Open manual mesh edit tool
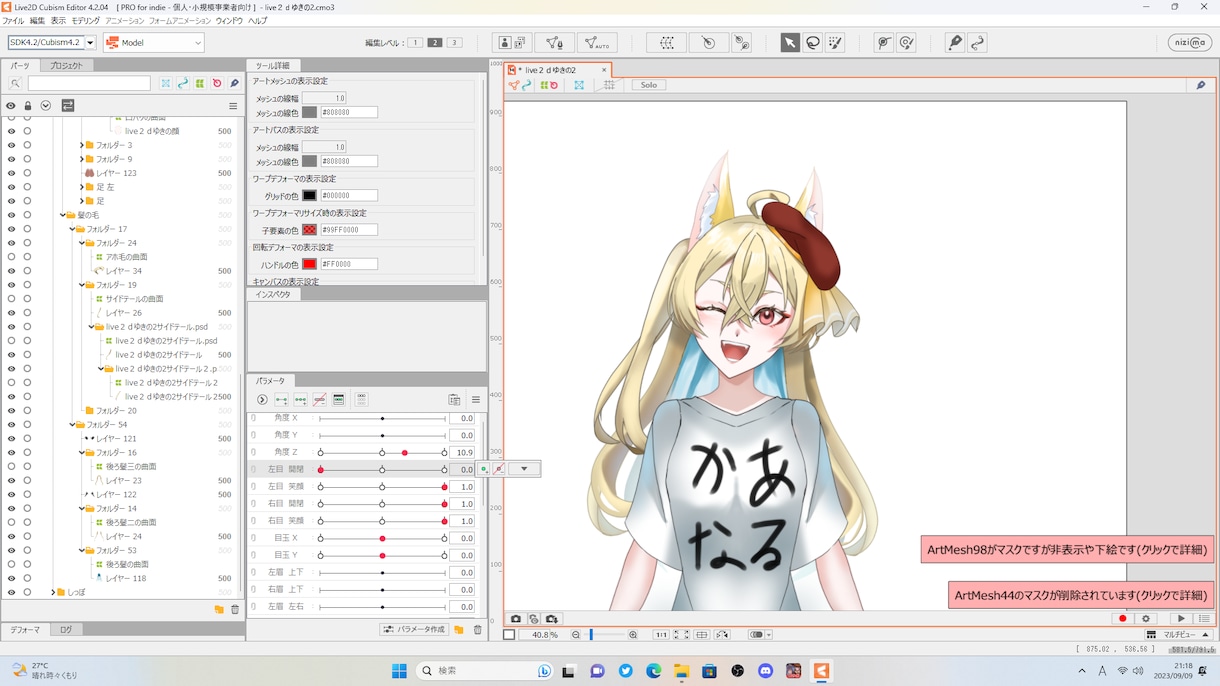Screen dimensions: 1220x686 tap(554, 43)
